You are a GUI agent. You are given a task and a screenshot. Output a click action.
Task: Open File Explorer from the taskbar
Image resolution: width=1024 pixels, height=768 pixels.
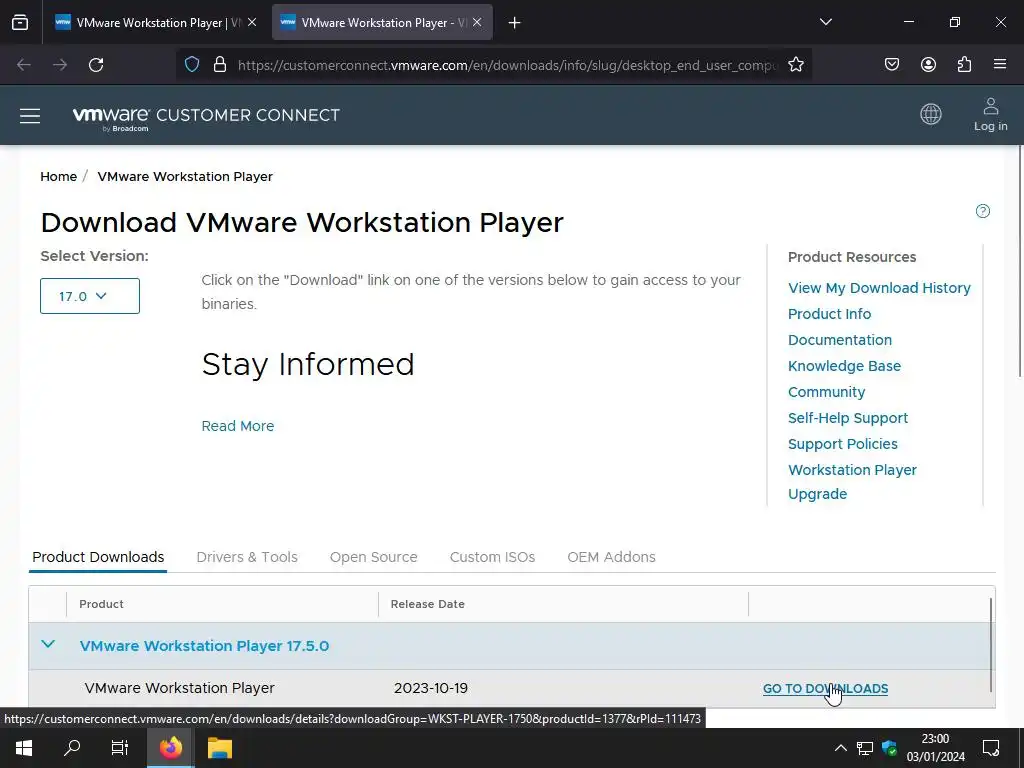(x=220, y=748)
